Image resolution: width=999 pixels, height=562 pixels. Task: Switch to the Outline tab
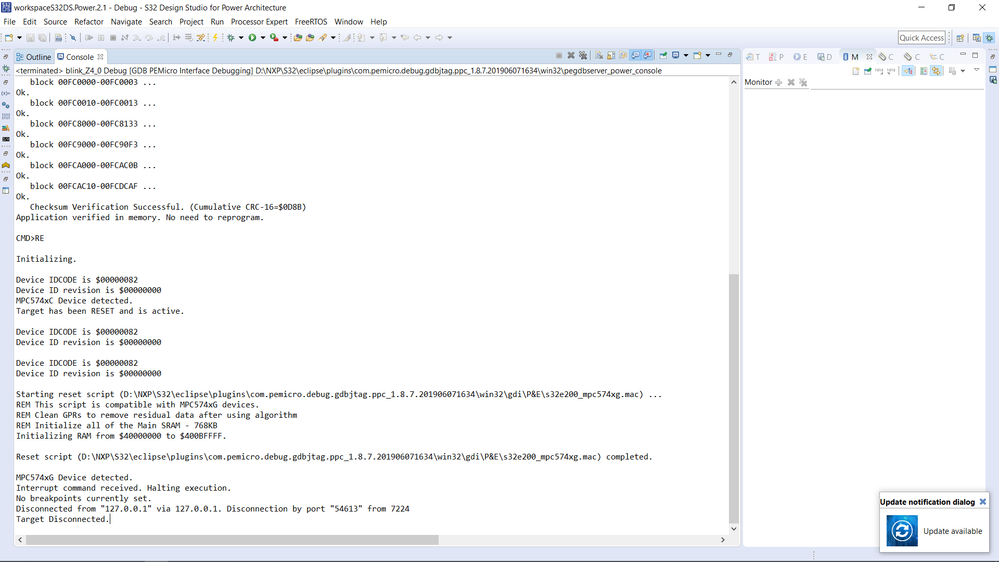pyautogui.click(x=33, y=57)
